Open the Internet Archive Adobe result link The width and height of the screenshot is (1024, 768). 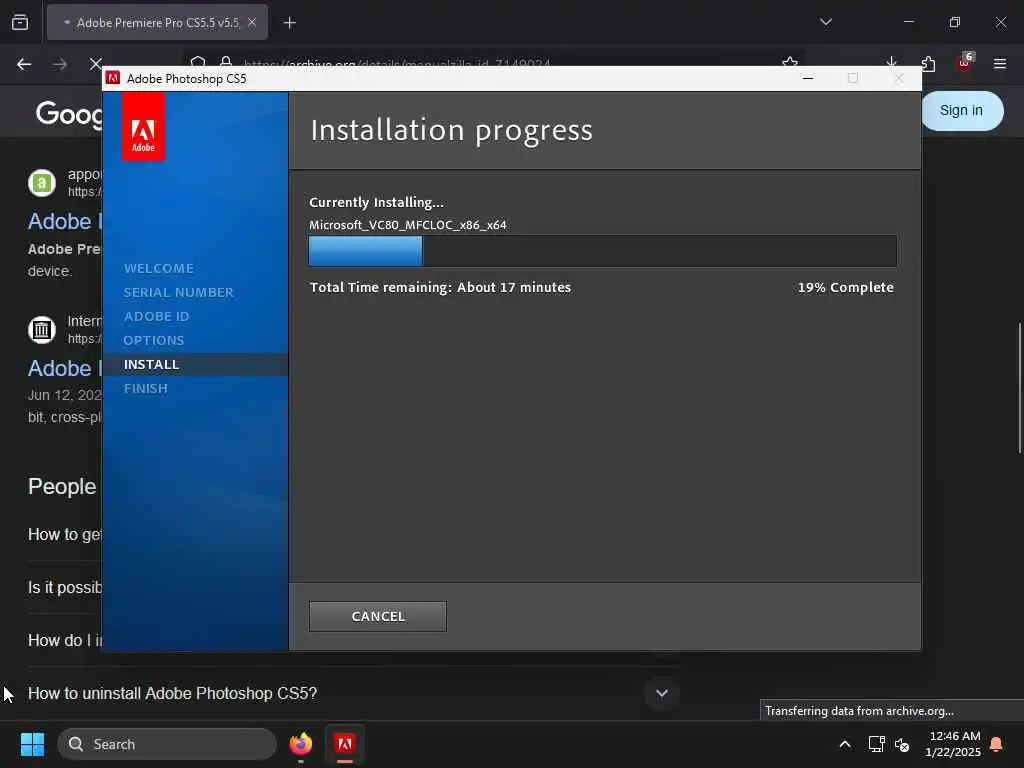(65, 368)
